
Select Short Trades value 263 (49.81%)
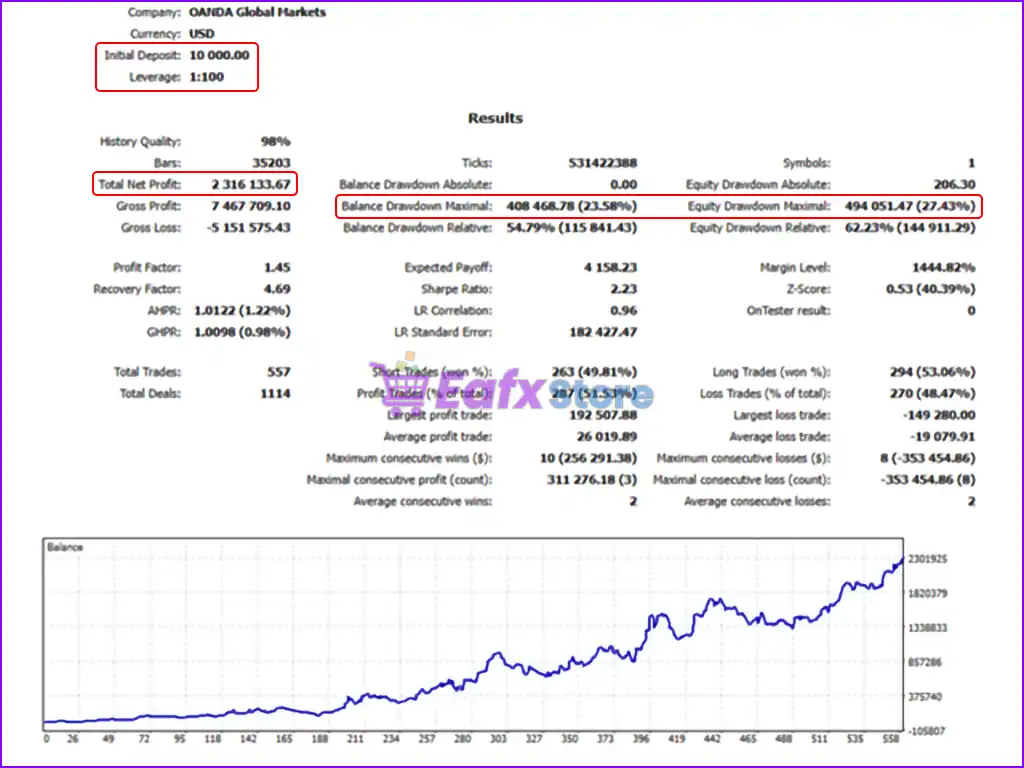(x=594, y=372)
